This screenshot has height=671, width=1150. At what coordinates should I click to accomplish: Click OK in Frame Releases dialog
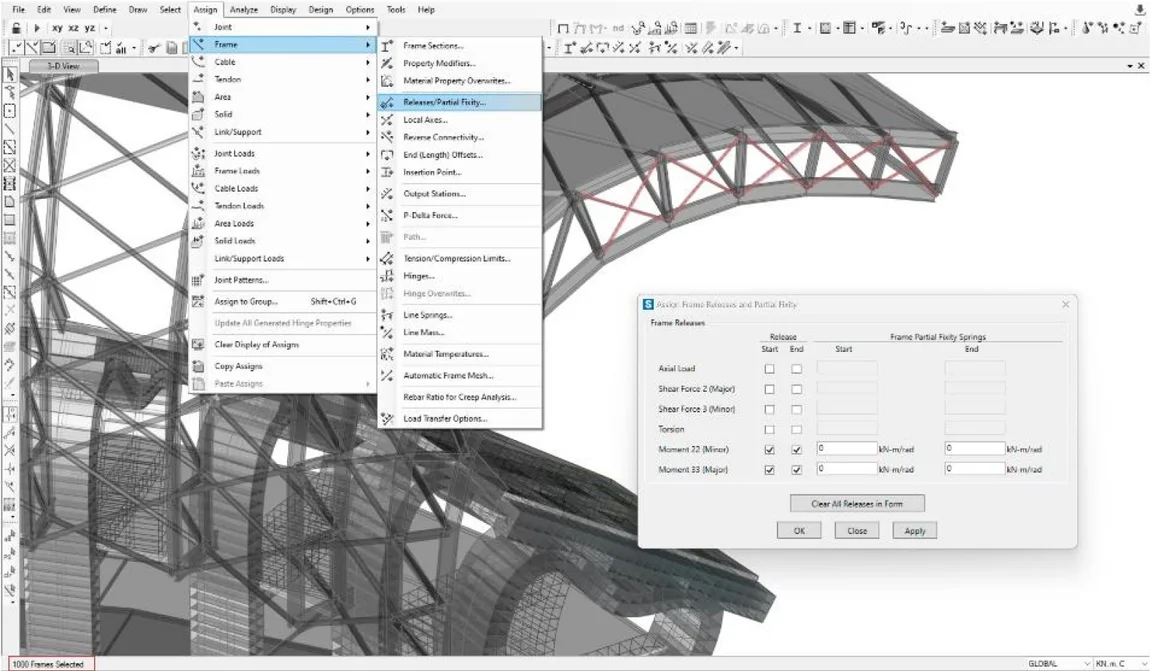tap(799, 531)
